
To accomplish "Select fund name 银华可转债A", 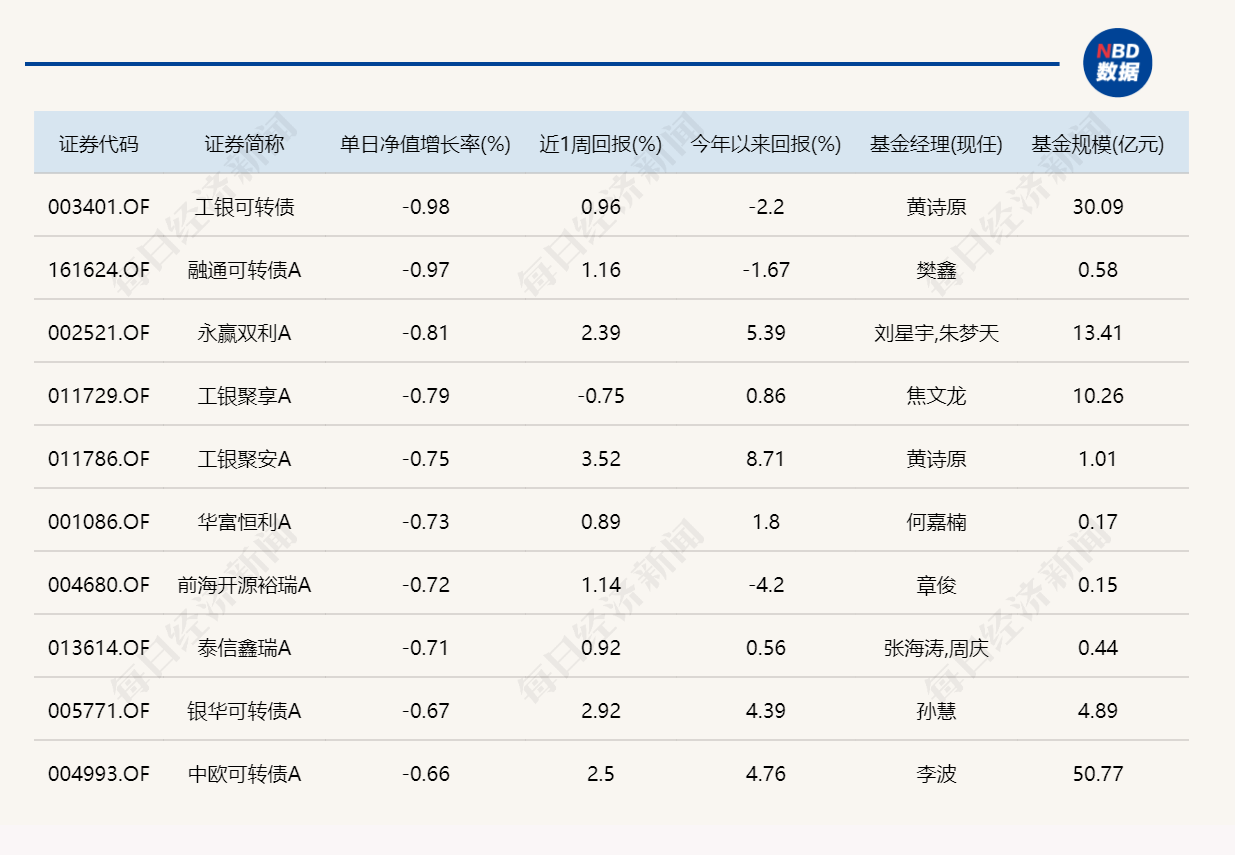I will click(x=244, y=711).
